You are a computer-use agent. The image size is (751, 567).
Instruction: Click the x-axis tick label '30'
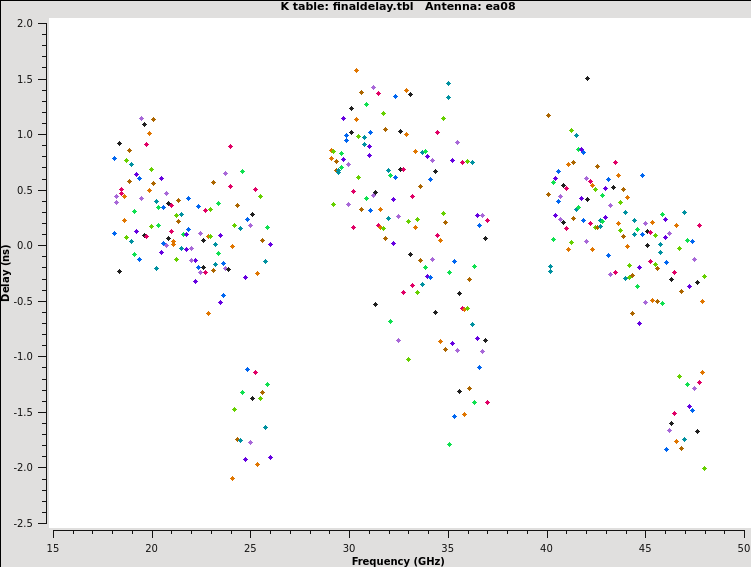tap(349, 547)
